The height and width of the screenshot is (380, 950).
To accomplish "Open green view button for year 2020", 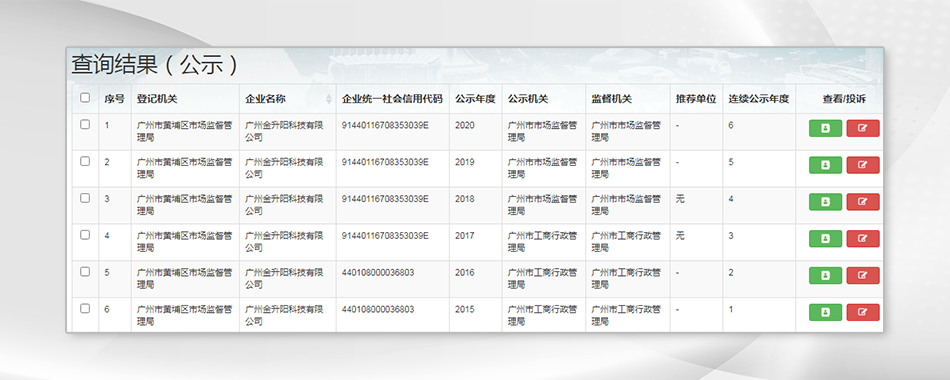I will 825,128.
